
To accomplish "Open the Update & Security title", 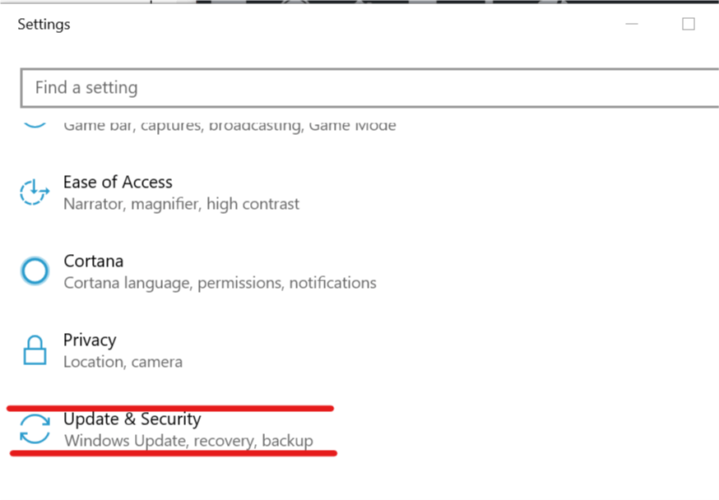I will pyautogui.click(x=132, y=419).
